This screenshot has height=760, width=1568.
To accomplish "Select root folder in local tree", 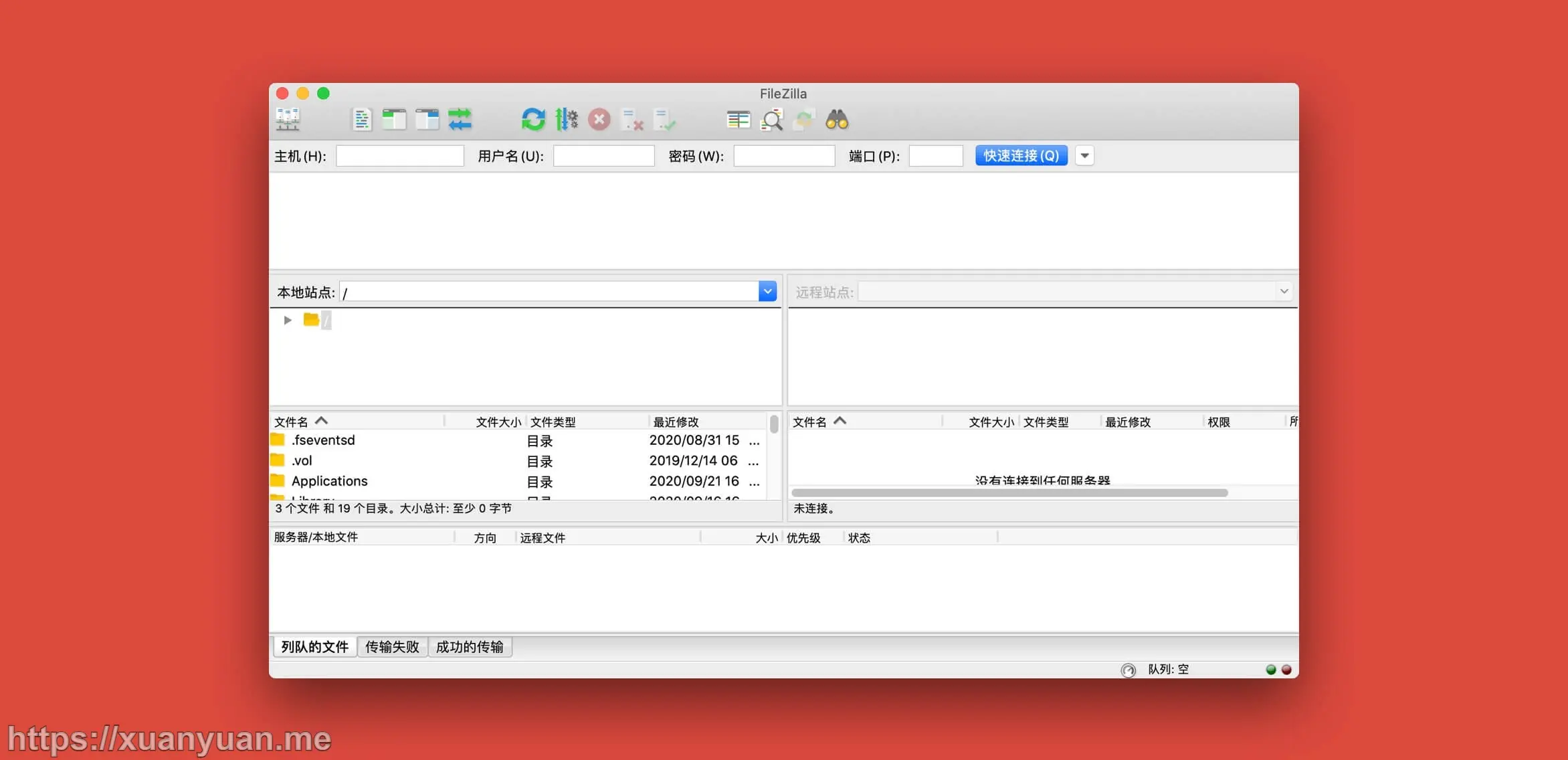I will (318, 320).
